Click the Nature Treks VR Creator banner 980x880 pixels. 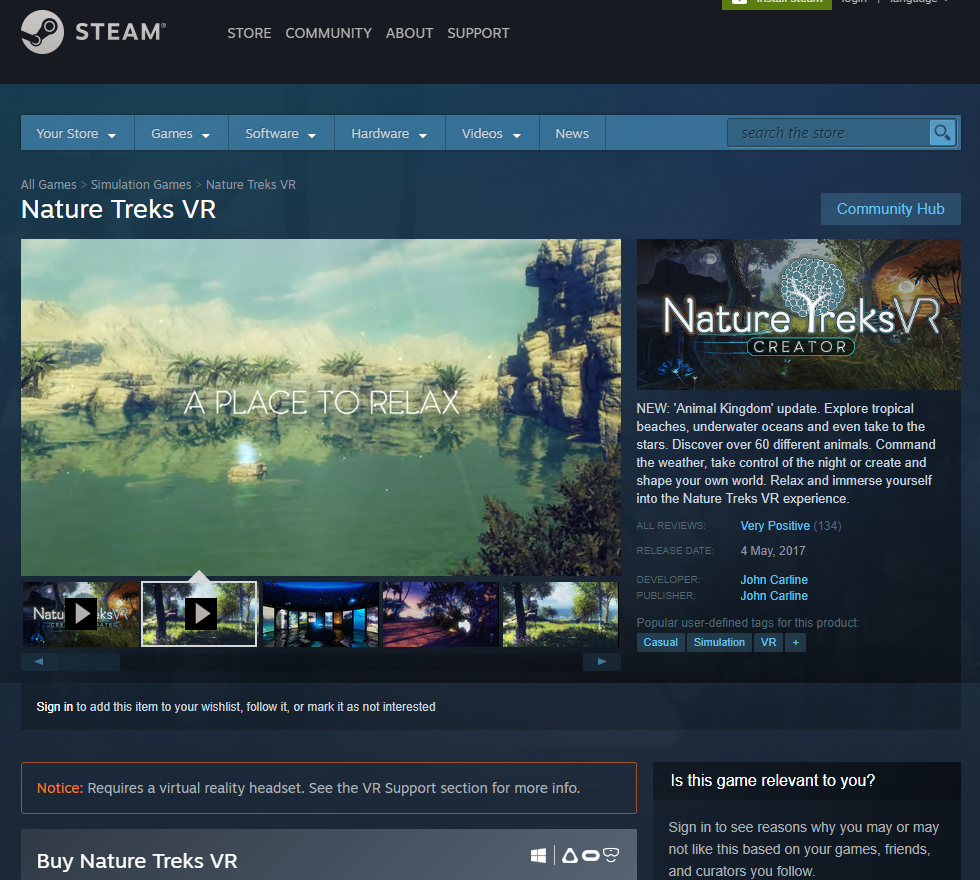pos(798,314)
